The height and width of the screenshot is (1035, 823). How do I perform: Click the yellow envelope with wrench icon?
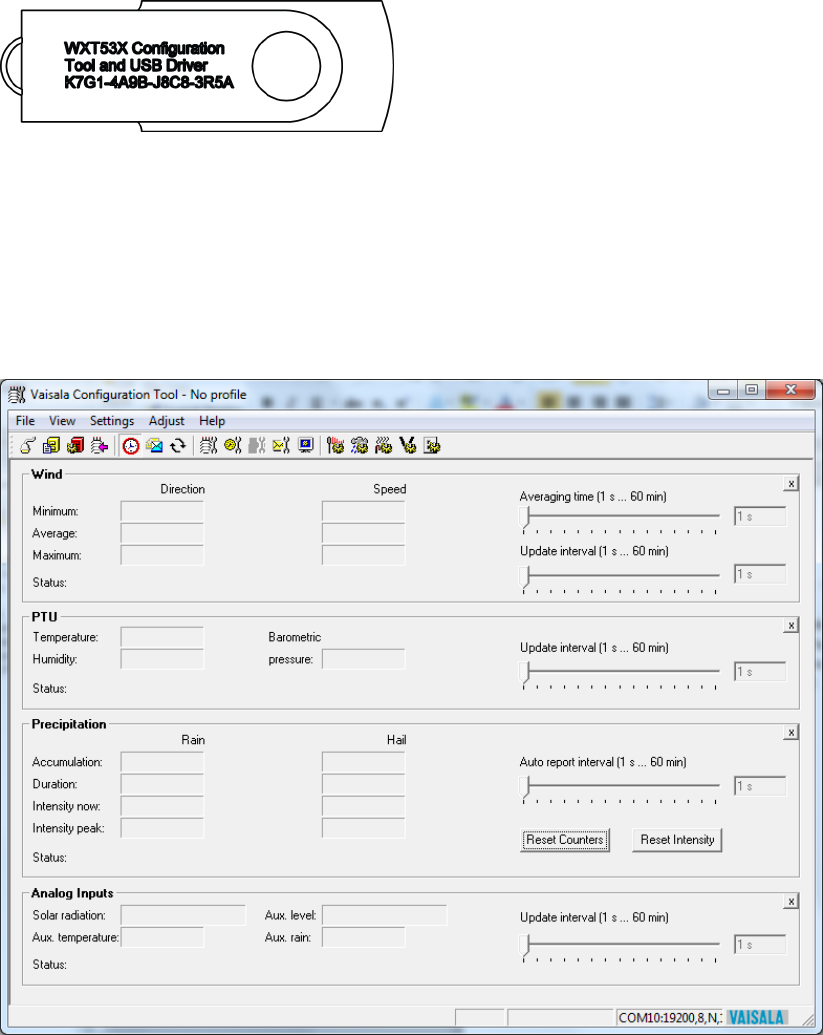(x=281, y=446)
